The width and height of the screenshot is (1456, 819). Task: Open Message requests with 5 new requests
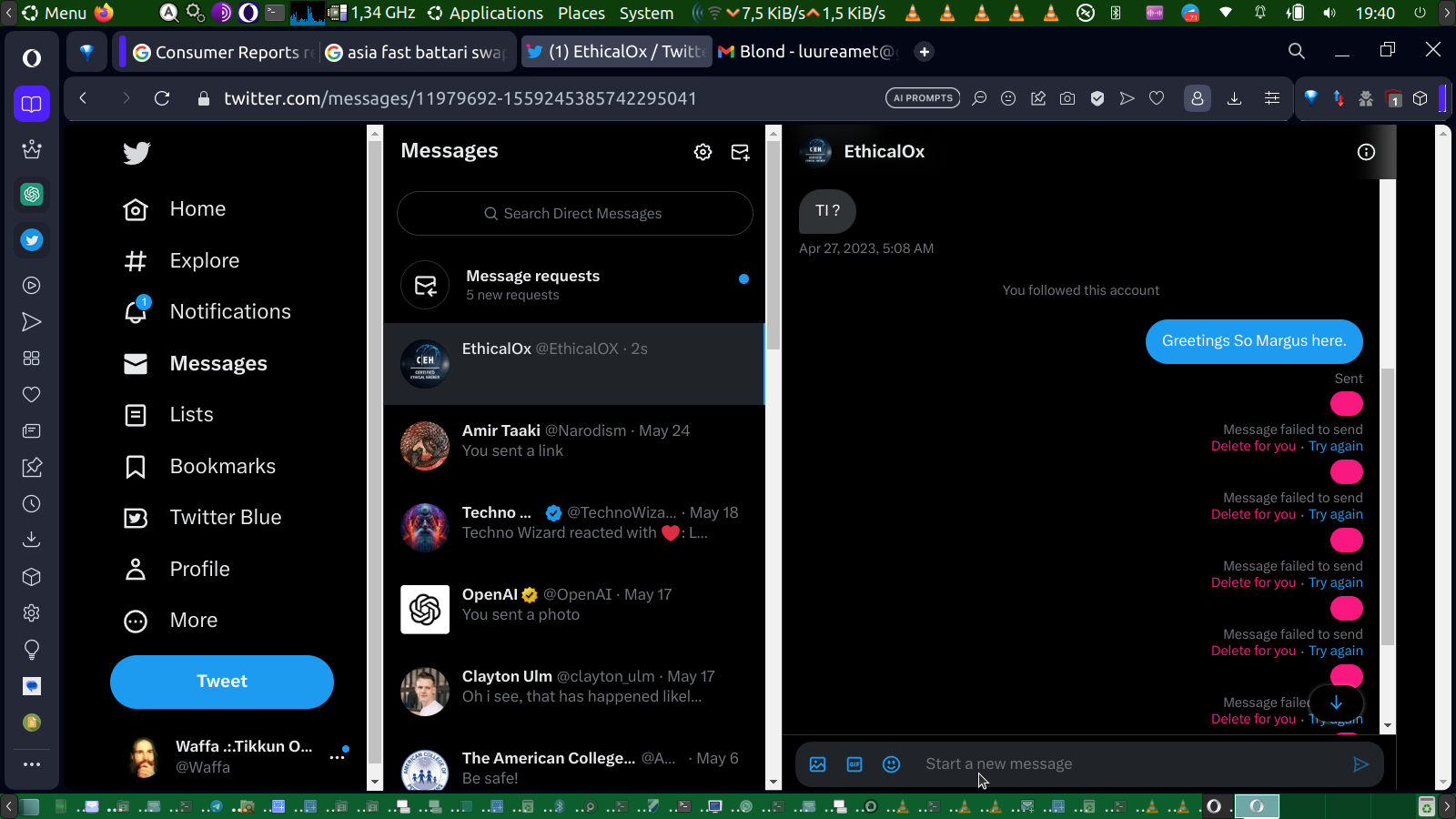(x=574, y=285)
